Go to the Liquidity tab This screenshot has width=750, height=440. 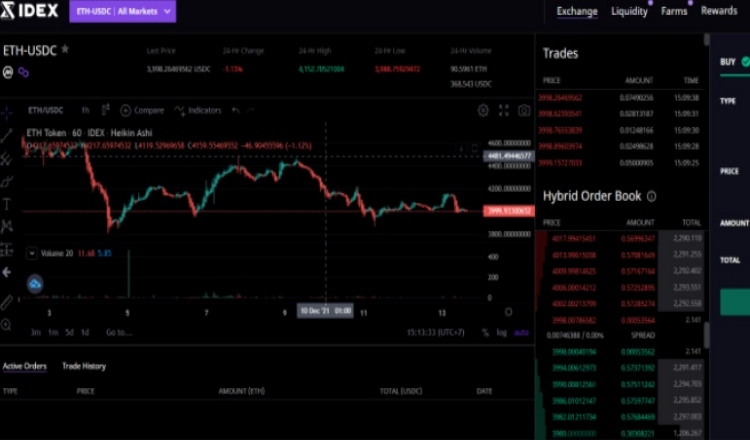coord(629,11)
